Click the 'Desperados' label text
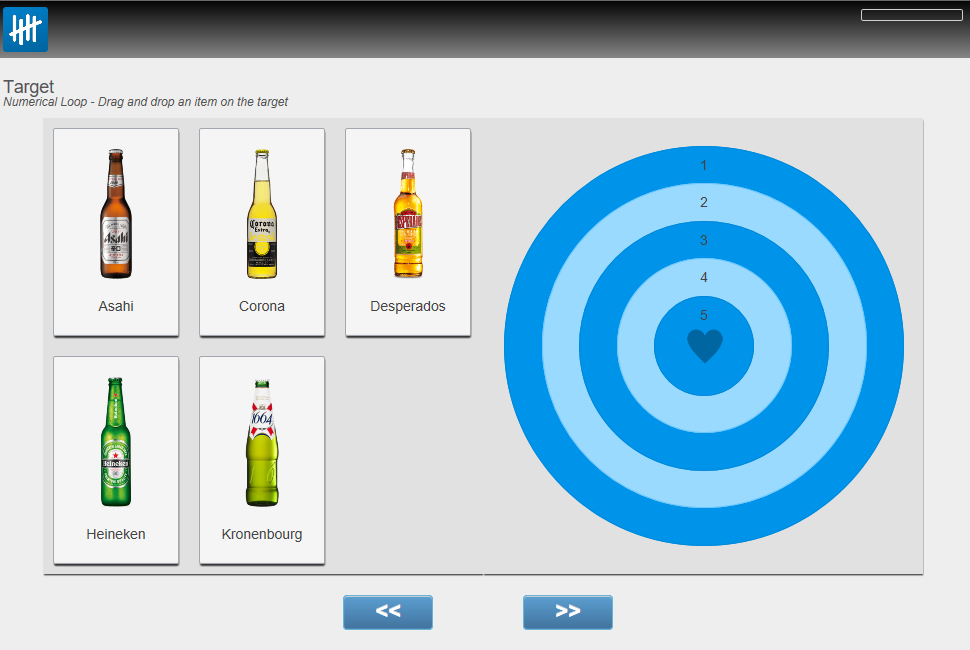970x650 pixels. click(x=408, y=306)
